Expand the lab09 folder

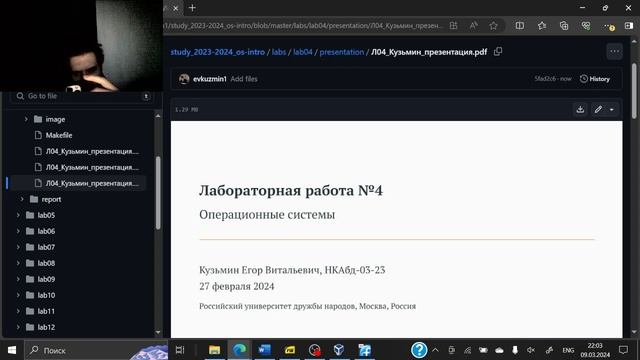point(18,279)
